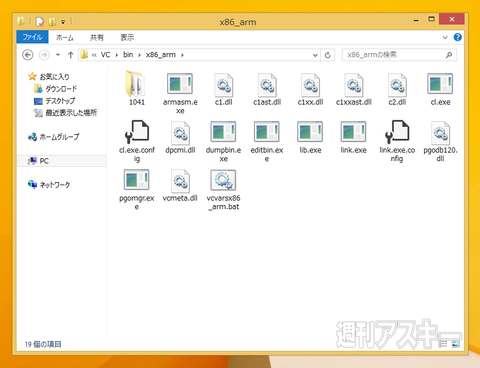This screenshot has width=480, height=368.
Task: Open the recent locations dropdown arrow
Action: tap(58, 55)
